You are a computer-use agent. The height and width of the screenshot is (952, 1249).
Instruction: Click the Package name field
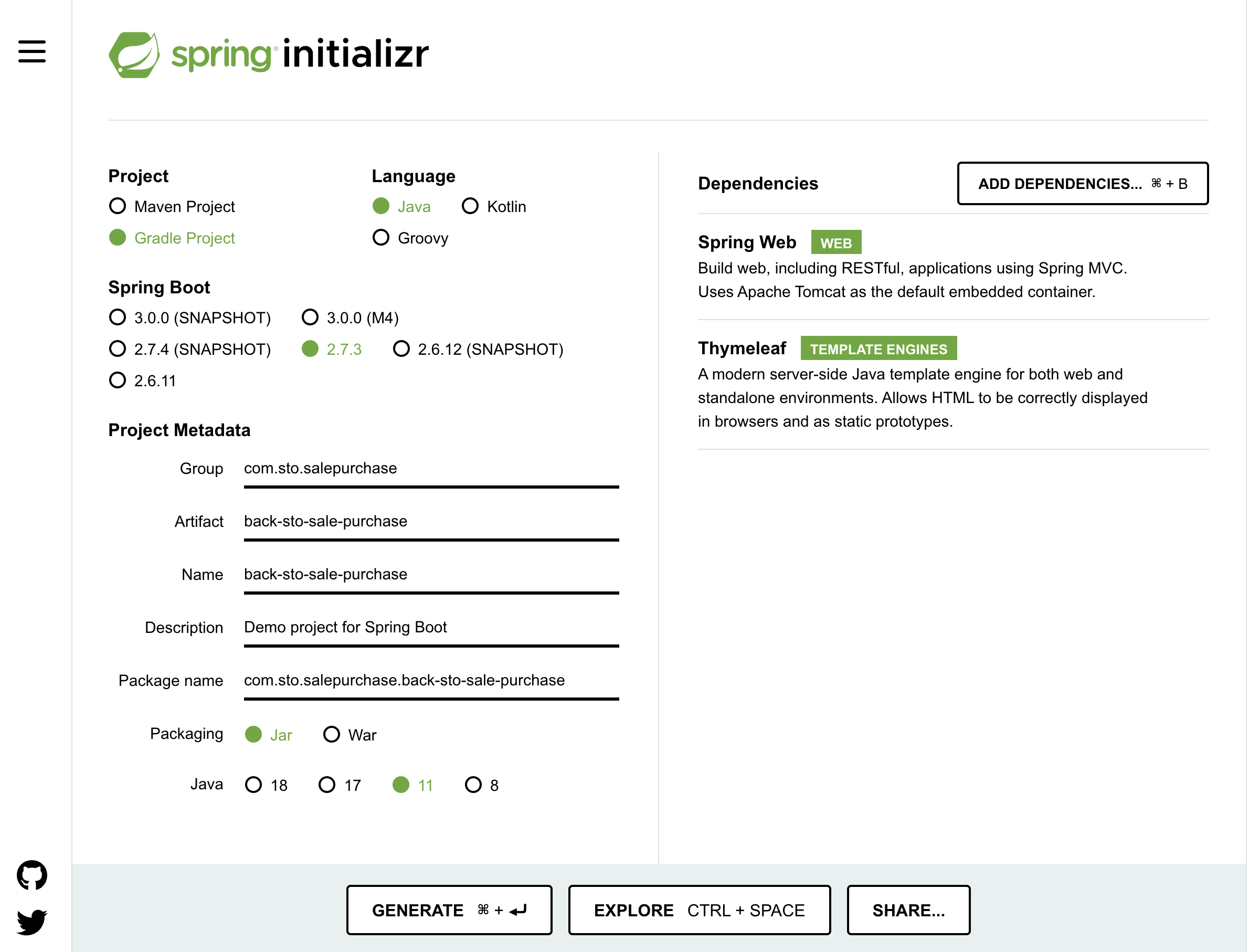(431, 680)
